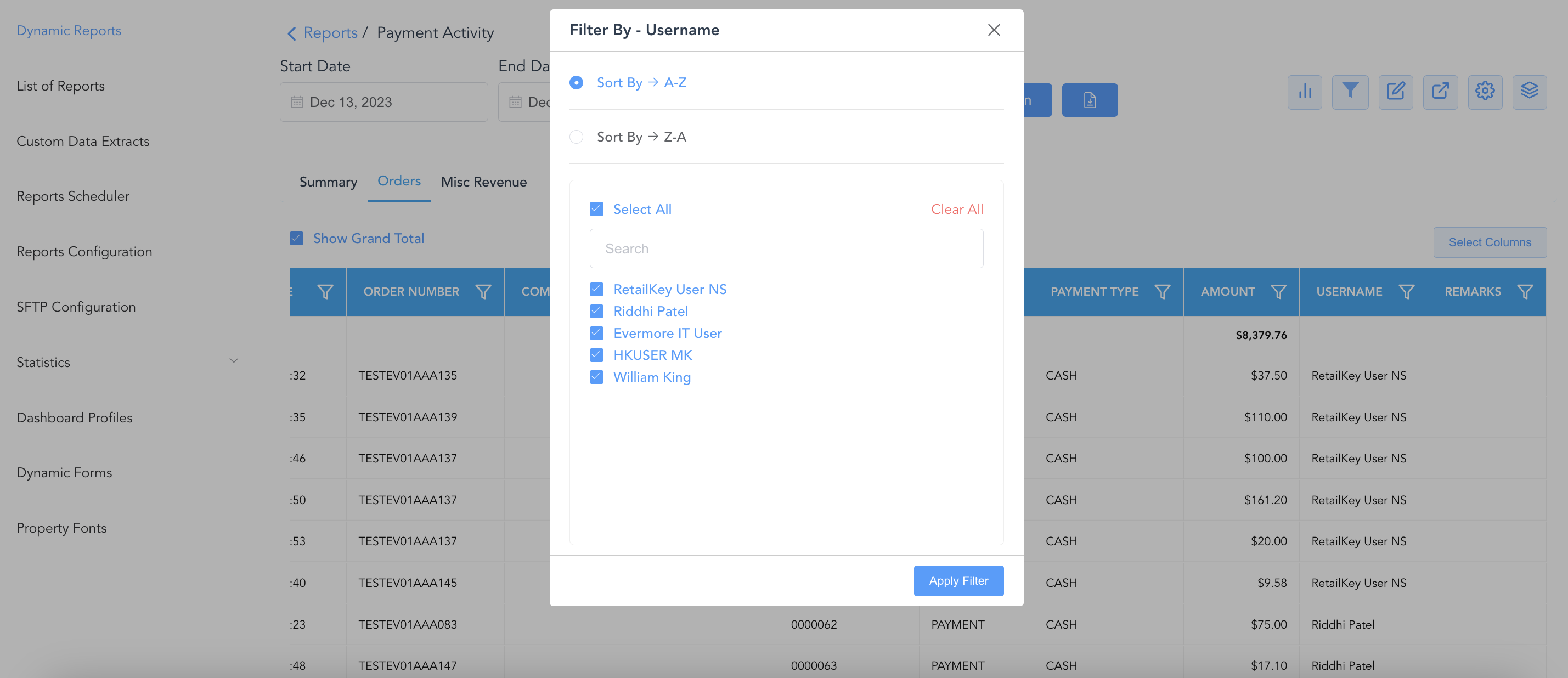Click the blue file download button
Screen dimensions: 1568x678
[x=1089, y=100]
